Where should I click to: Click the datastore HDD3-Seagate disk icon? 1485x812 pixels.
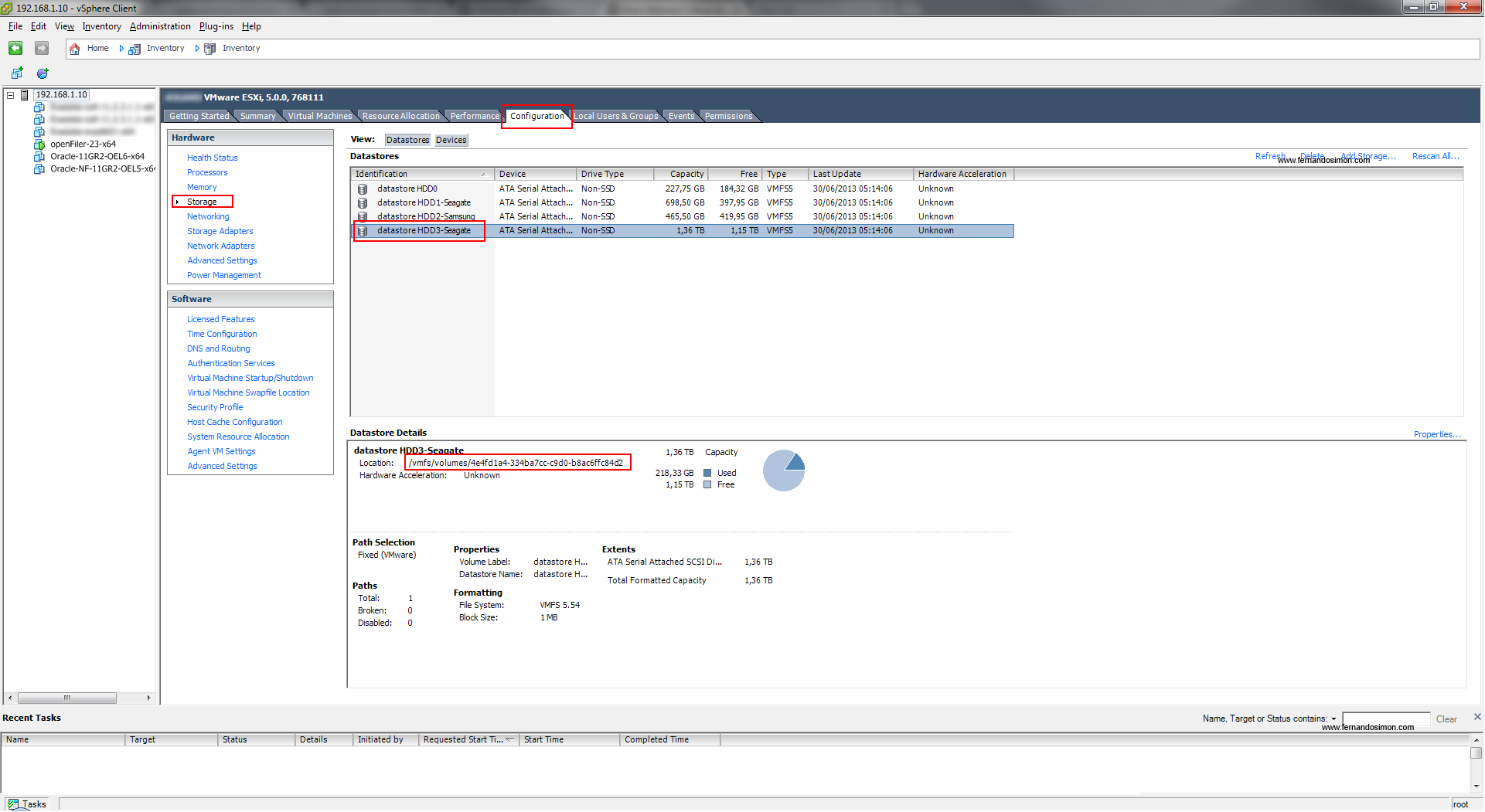(x=363, y=231)
